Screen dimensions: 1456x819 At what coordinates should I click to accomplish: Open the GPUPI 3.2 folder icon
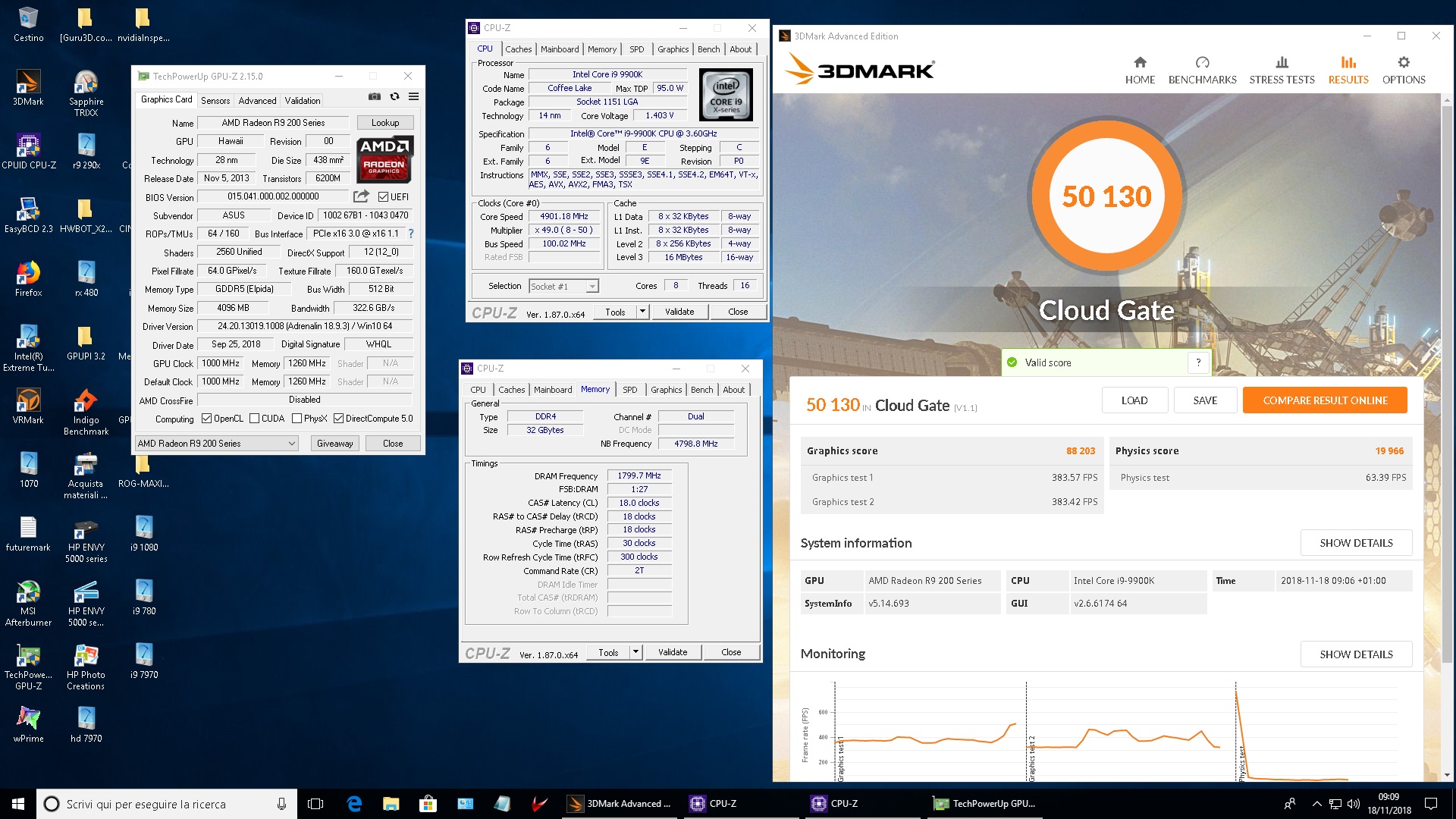[x=86, y=342]
